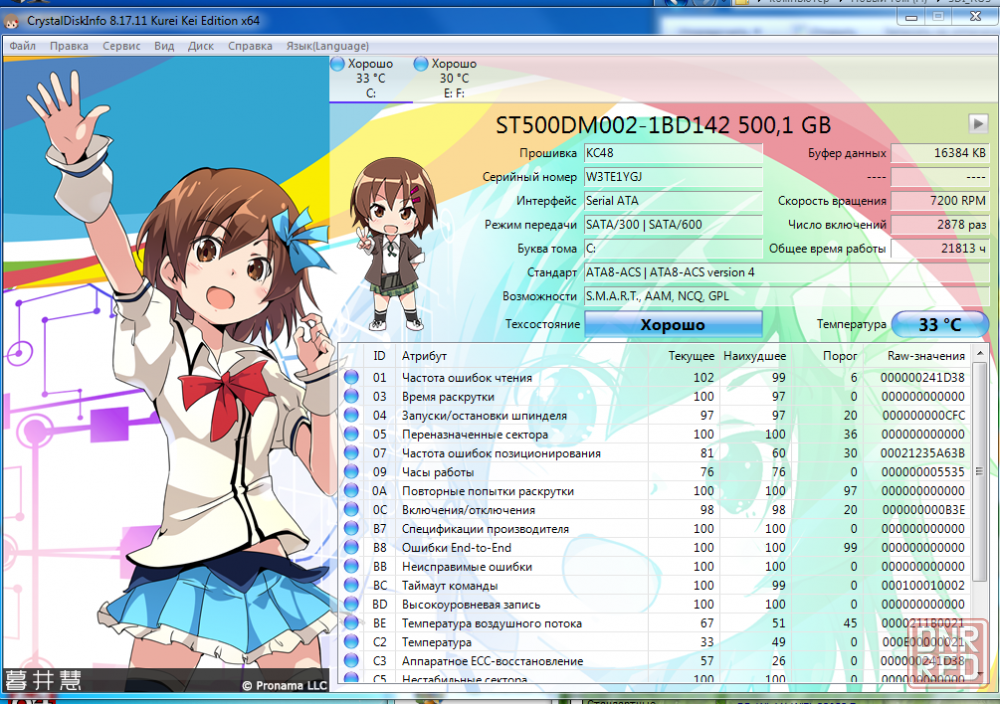Click the S.M.A.R.T., AAM, NCQ, GPL features field
Image resolution: width=1000 pixels, height=704 pixels.
(x=786, y=297)
